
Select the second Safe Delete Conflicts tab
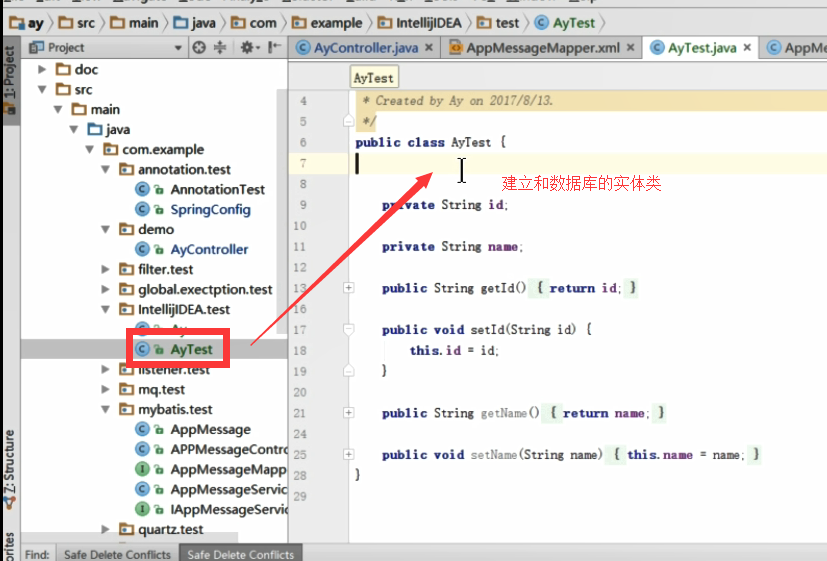[241, 554]
